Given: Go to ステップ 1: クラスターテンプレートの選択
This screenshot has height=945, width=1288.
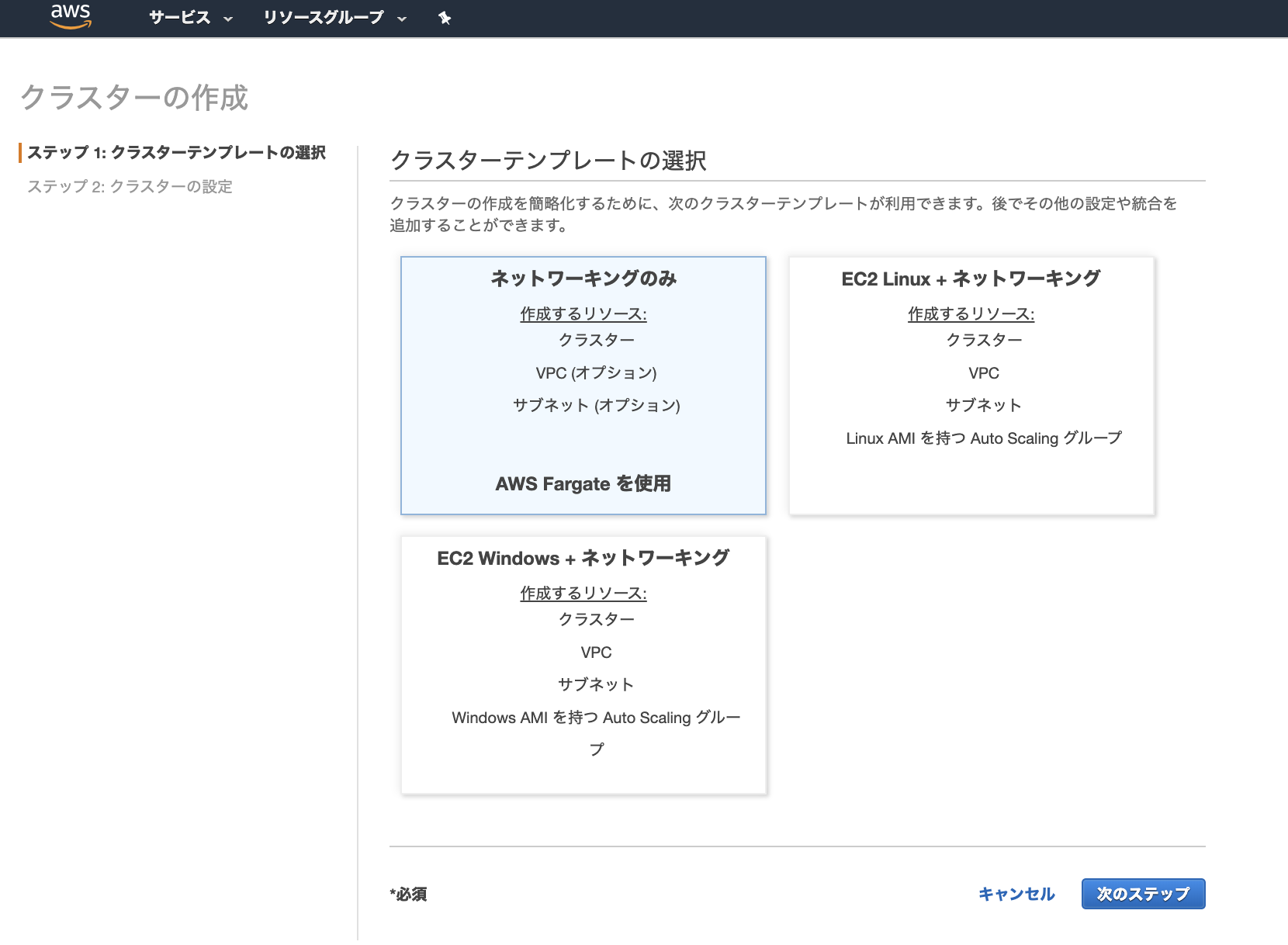Looking at the screenshot, I should (x=177, y=152).
